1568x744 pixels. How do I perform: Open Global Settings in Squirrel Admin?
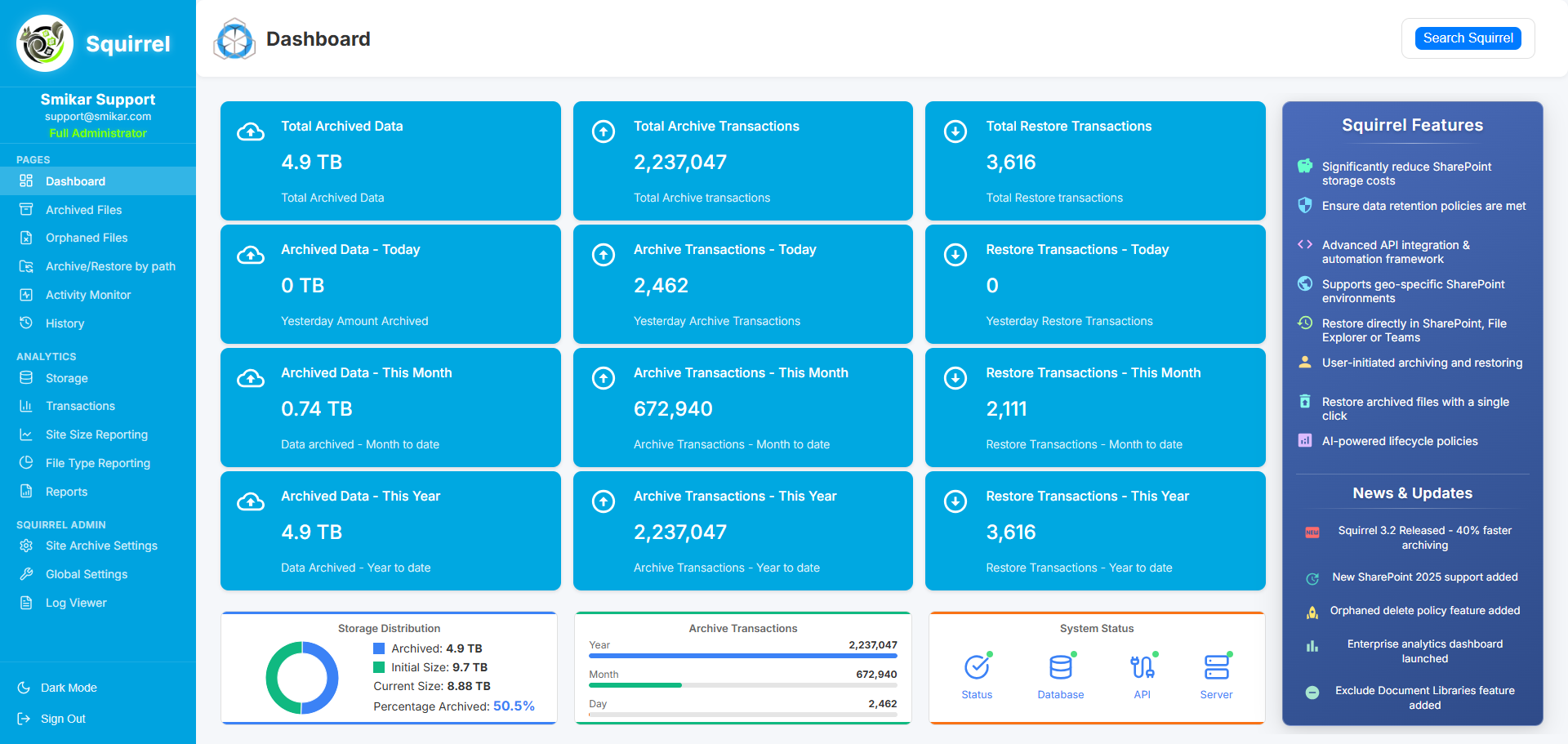[87, 574]
